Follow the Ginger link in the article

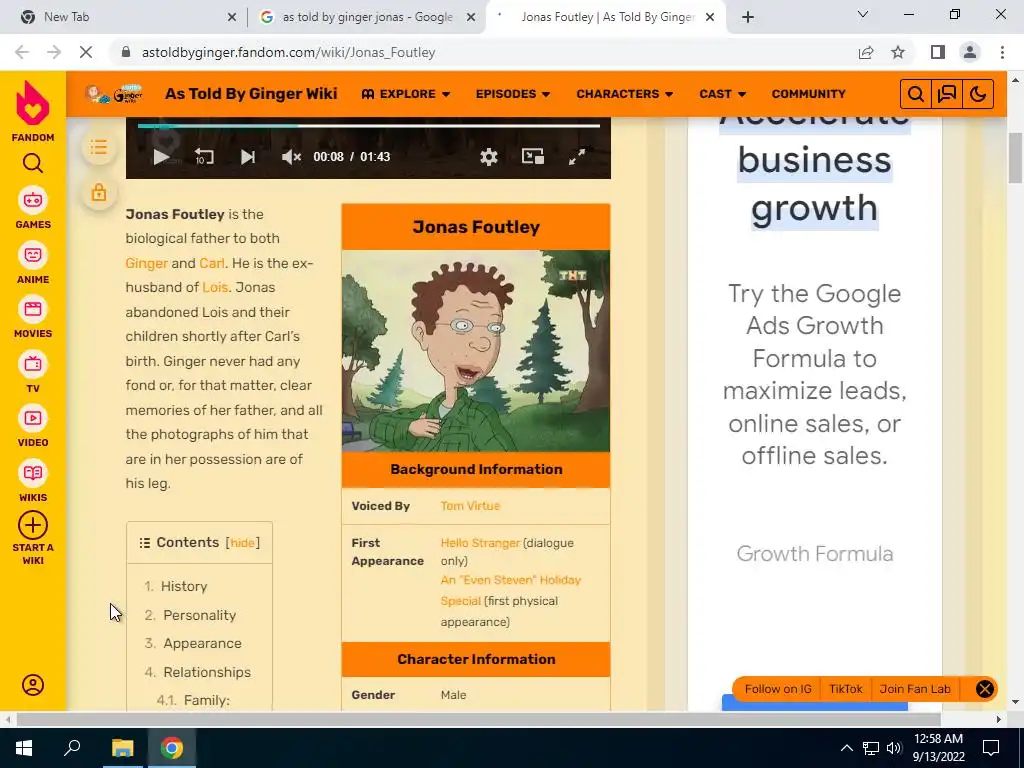click(x=146, y=263)
